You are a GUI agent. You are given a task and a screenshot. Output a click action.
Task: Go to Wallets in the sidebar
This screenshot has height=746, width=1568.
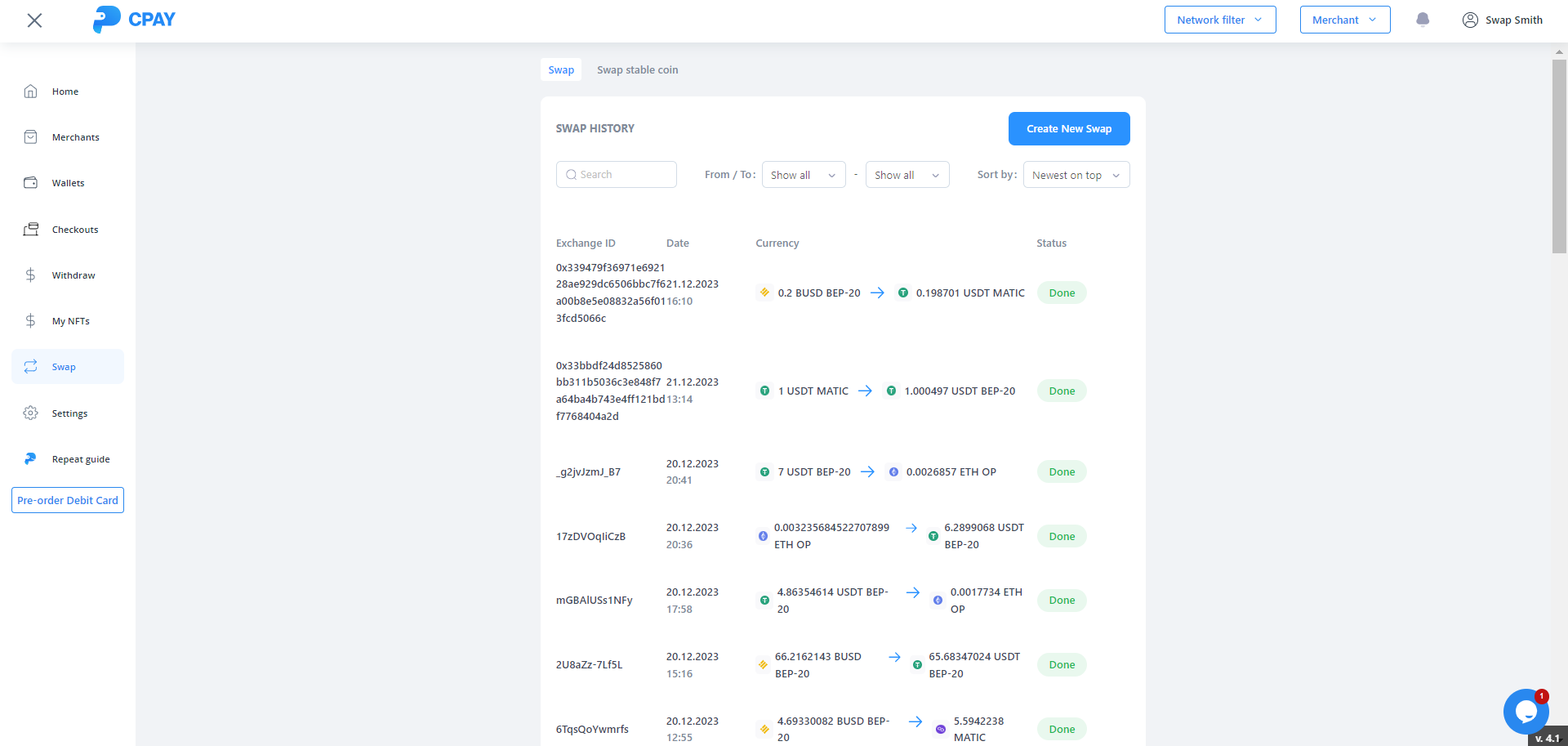tap(68, 183)
